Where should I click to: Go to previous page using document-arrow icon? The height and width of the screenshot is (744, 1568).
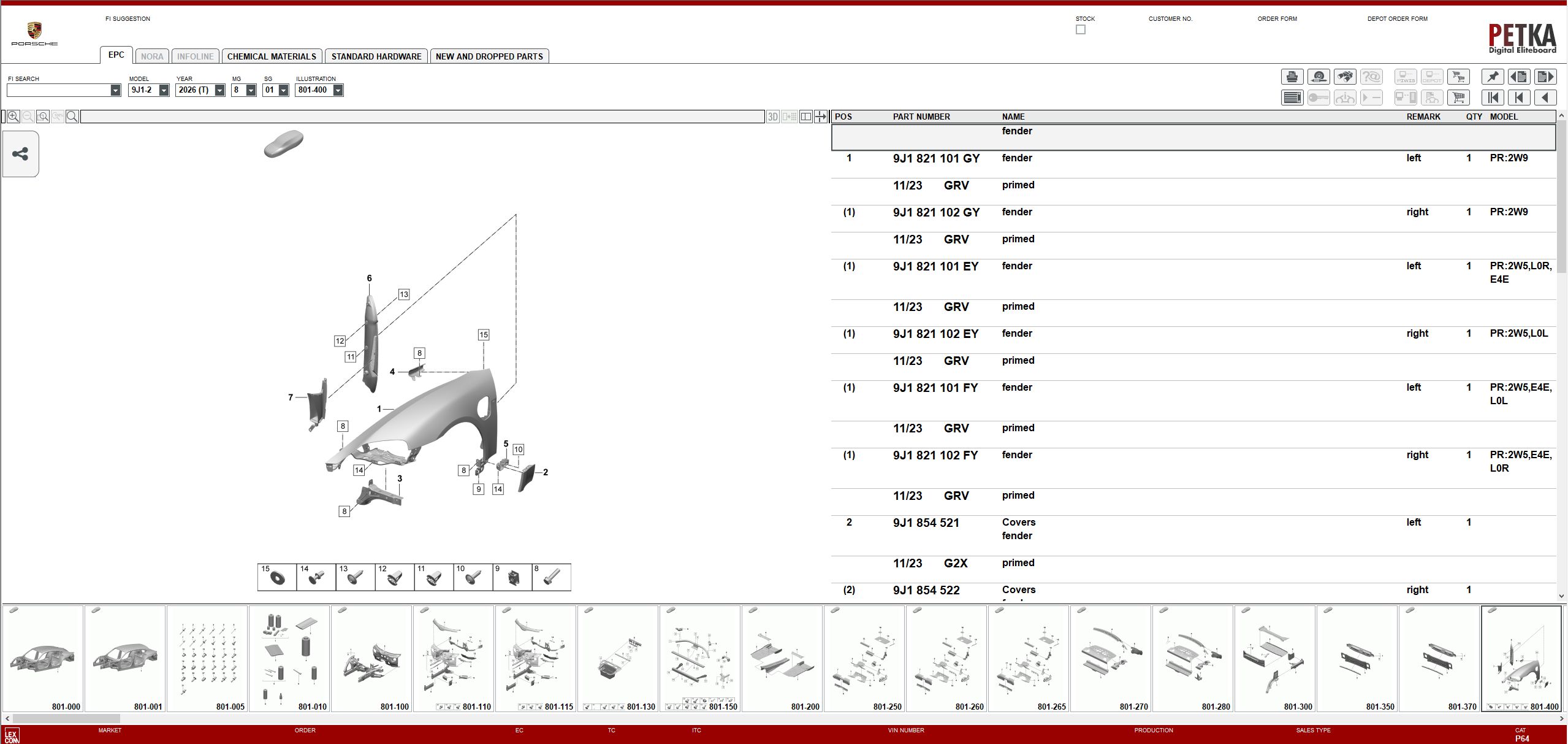click(x=1520, y=76)
